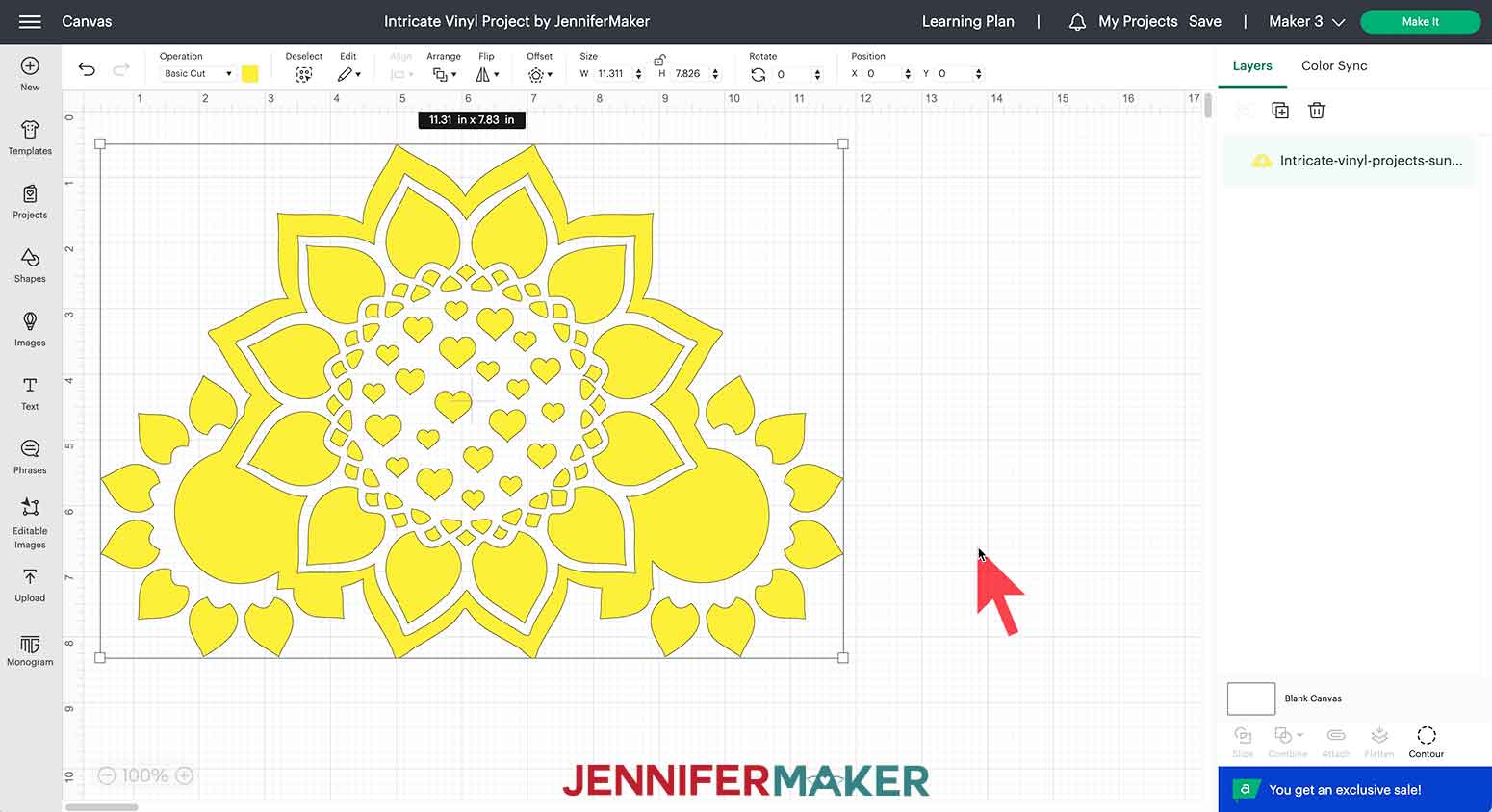Open the Flip dropdown

pyautogui.click(x=487, y=74)
